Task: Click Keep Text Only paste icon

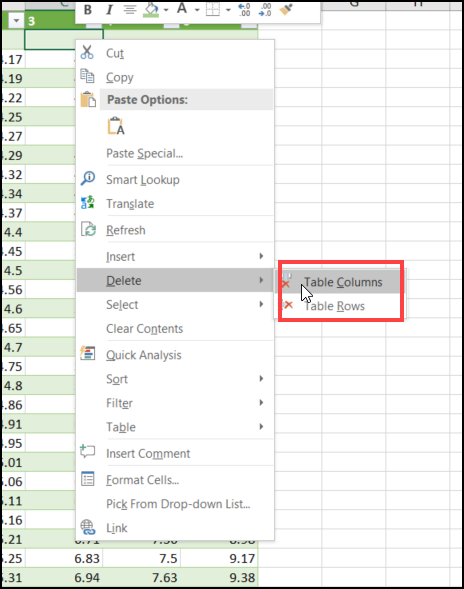Action: point(116,126)
